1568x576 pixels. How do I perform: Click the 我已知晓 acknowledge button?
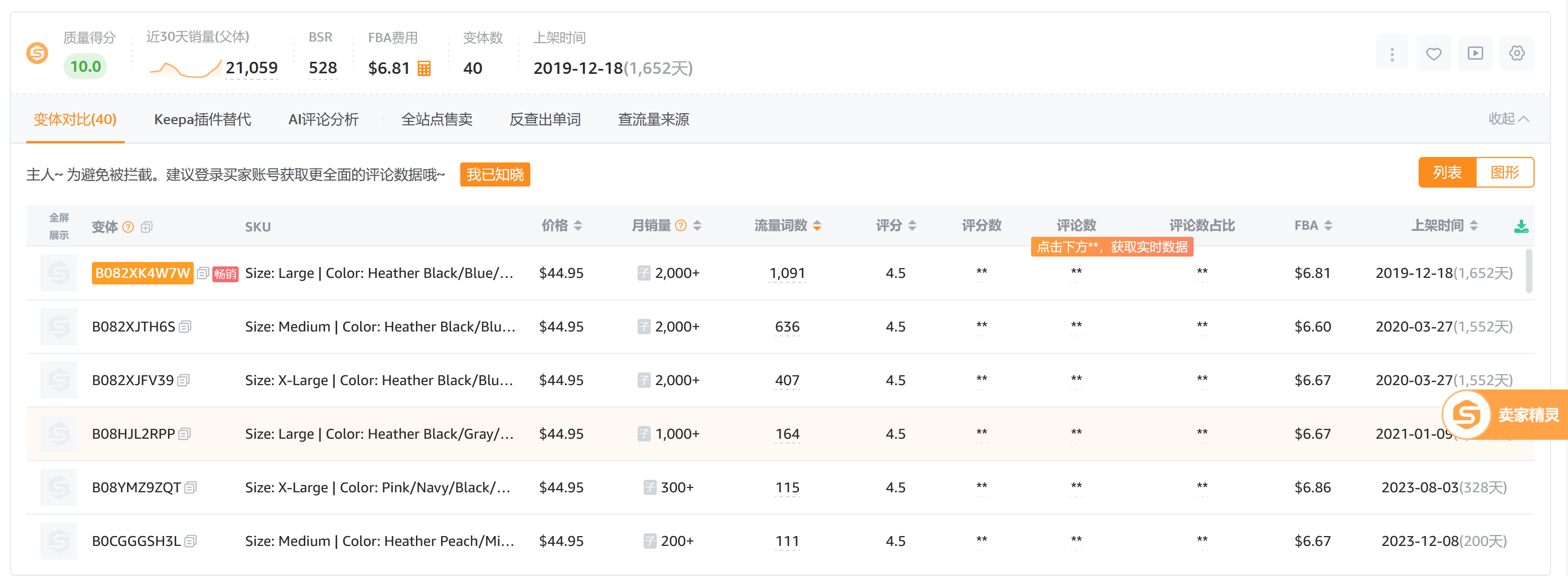tap(494, 174)
